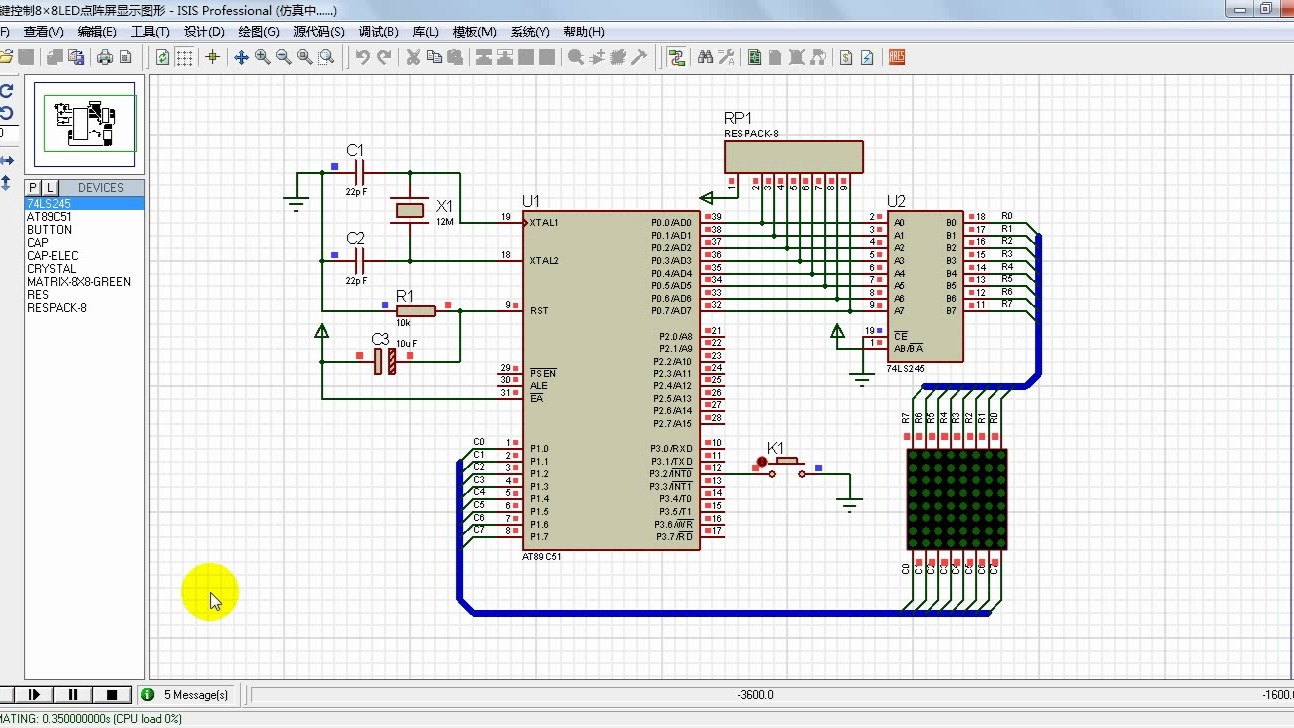Click the Bill of Materials dollar icon
Viewport: 1294px width, 728px height.
click(846, 57)
